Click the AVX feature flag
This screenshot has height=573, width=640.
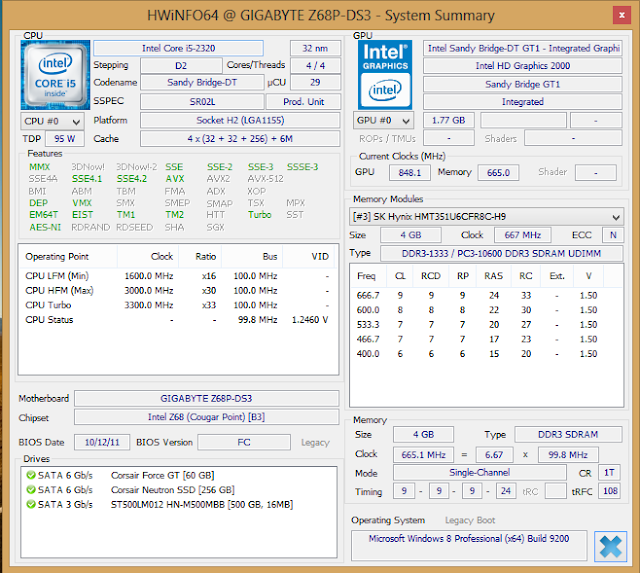[x=175, y=179]
